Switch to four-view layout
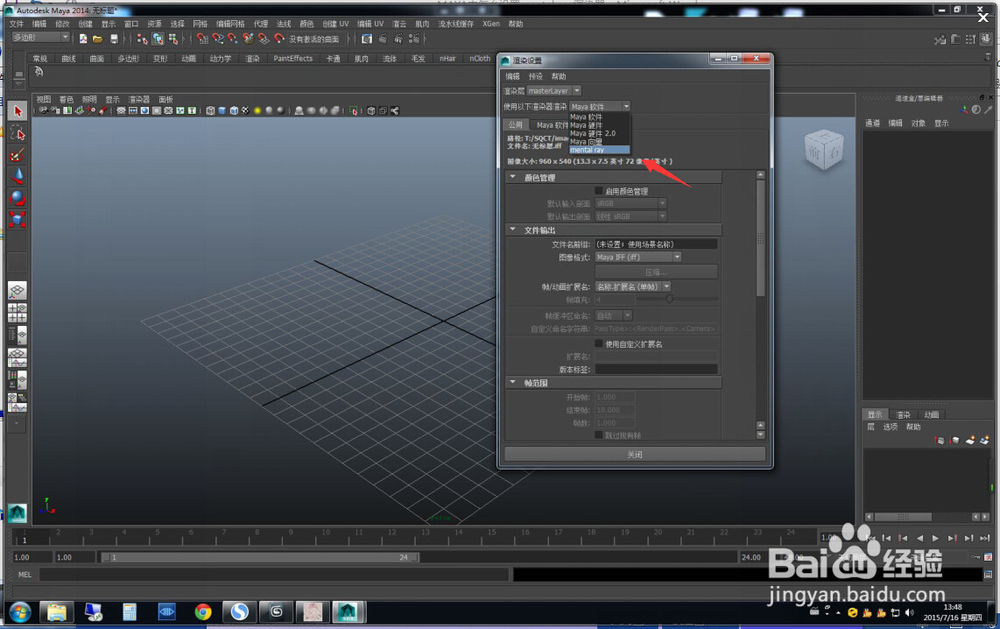Image resolution: width=1000 pixels, height=629 pixels. click(17, 313)
